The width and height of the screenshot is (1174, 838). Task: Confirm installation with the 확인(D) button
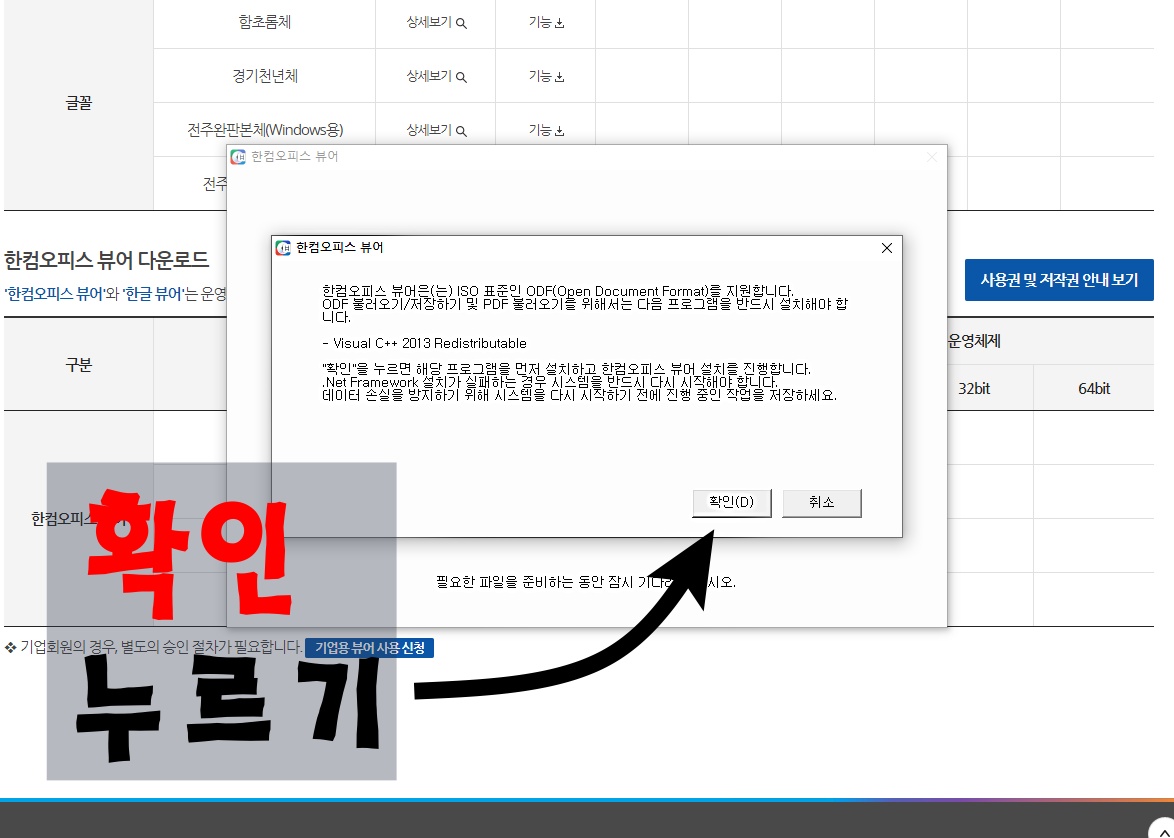click(x=732, y=503)
